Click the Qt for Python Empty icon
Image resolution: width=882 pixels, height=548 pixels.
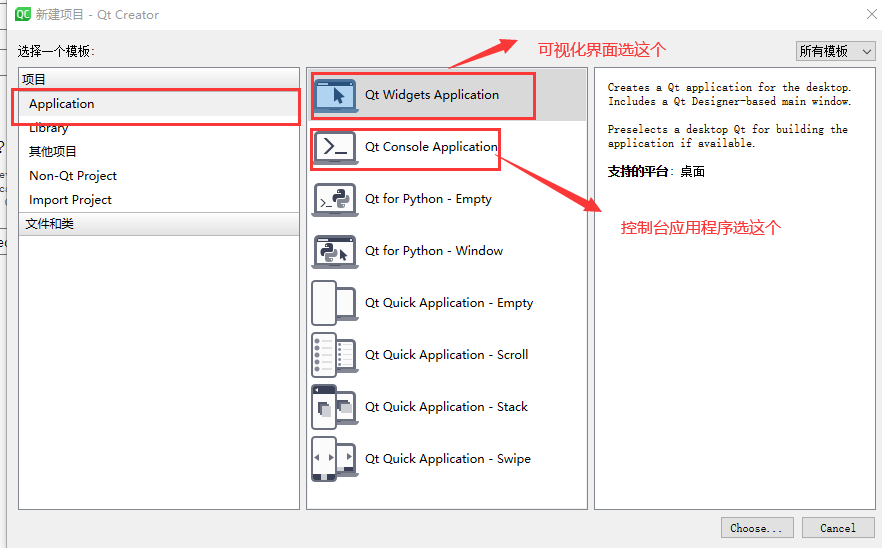[335, 199]
